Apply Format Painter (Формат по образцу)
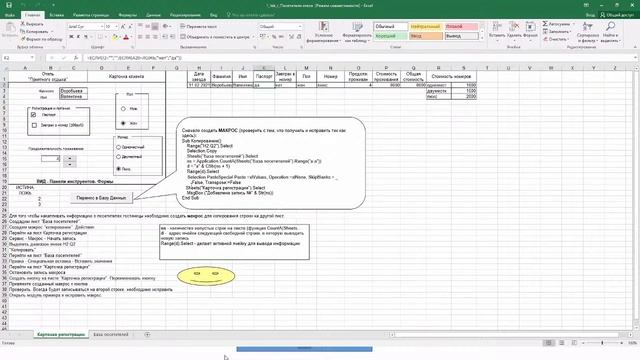This screenshot has height=360, width=640. point(42,39)
